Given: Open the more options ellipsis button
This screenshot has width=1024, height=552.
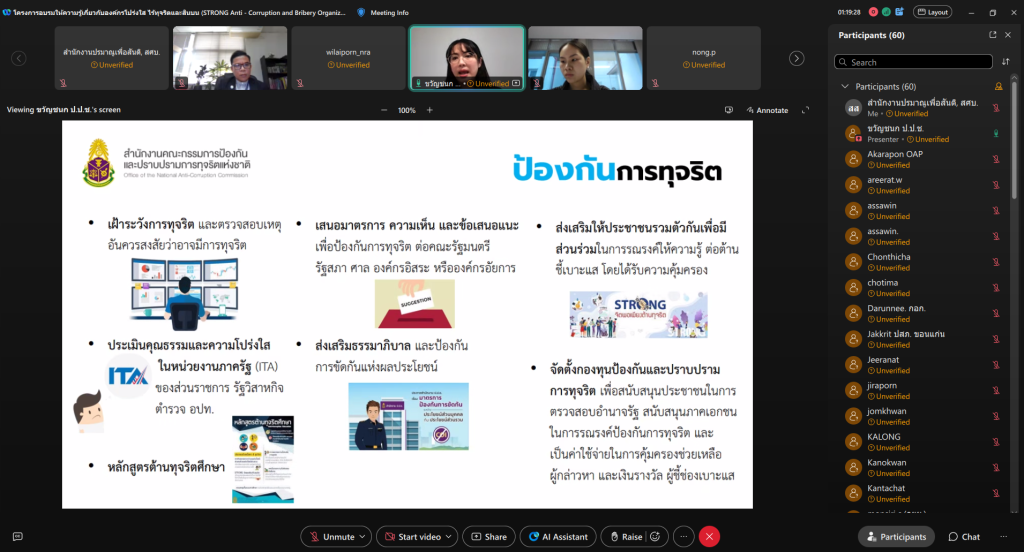Looking at the screenshot, I should tap(683, 536).
